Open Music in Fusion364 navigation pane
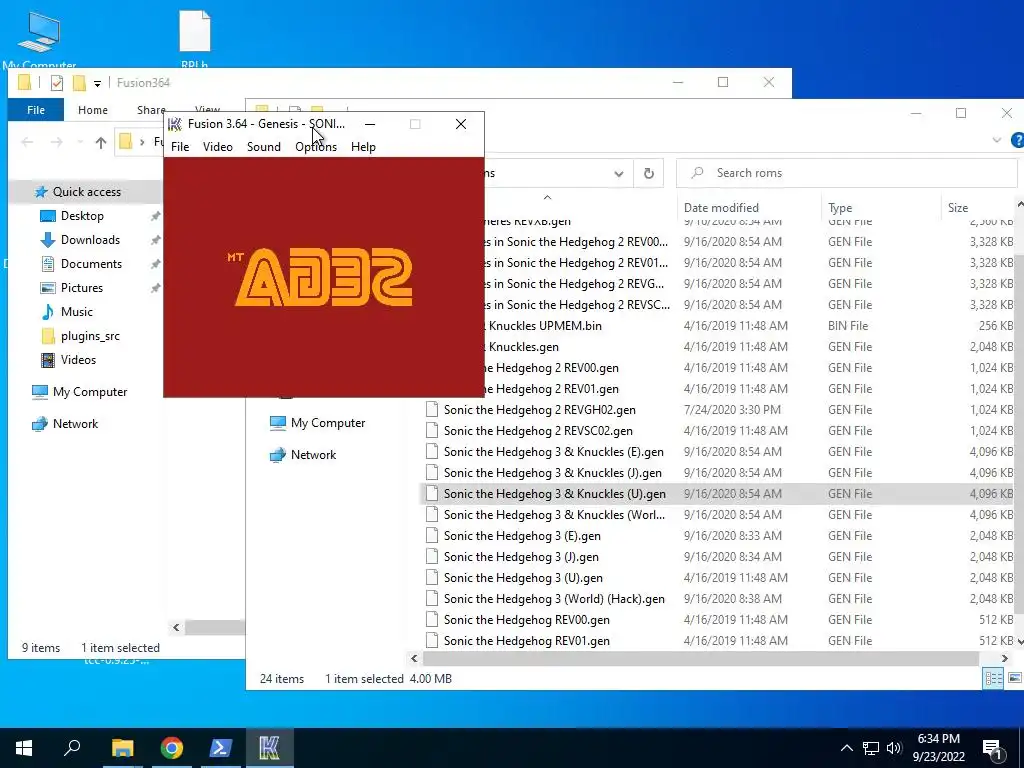This screenshot has width=1024, height=768. coord(76,312)
